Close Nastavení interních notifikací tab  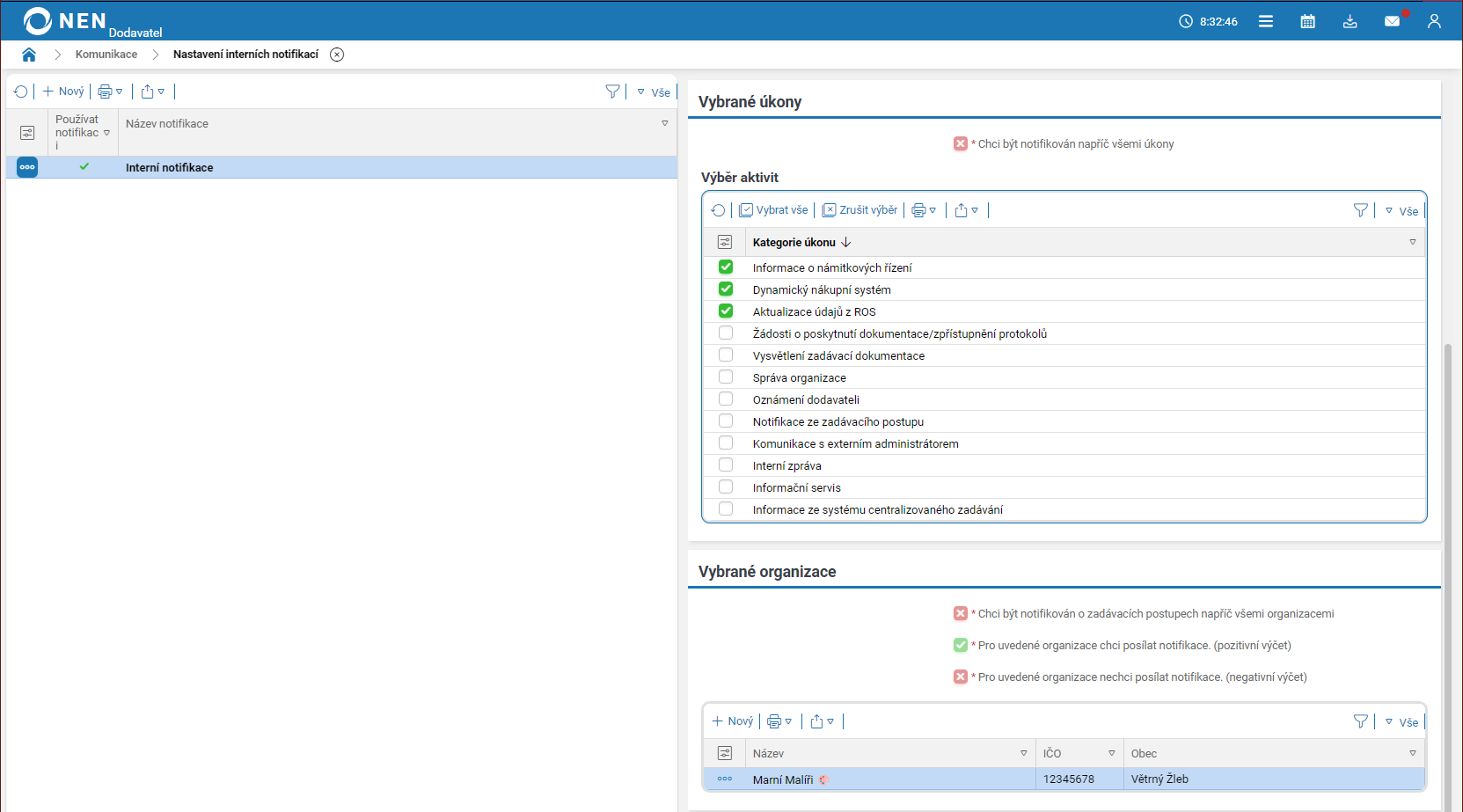337,55
